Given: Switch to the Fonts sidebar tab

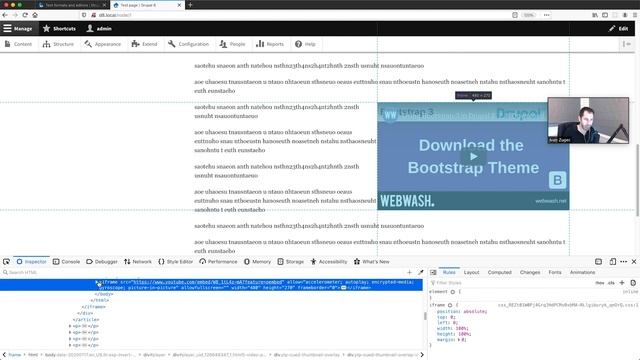Looking at the screenshot, I should pyautogui.click(x=555, y=272).
